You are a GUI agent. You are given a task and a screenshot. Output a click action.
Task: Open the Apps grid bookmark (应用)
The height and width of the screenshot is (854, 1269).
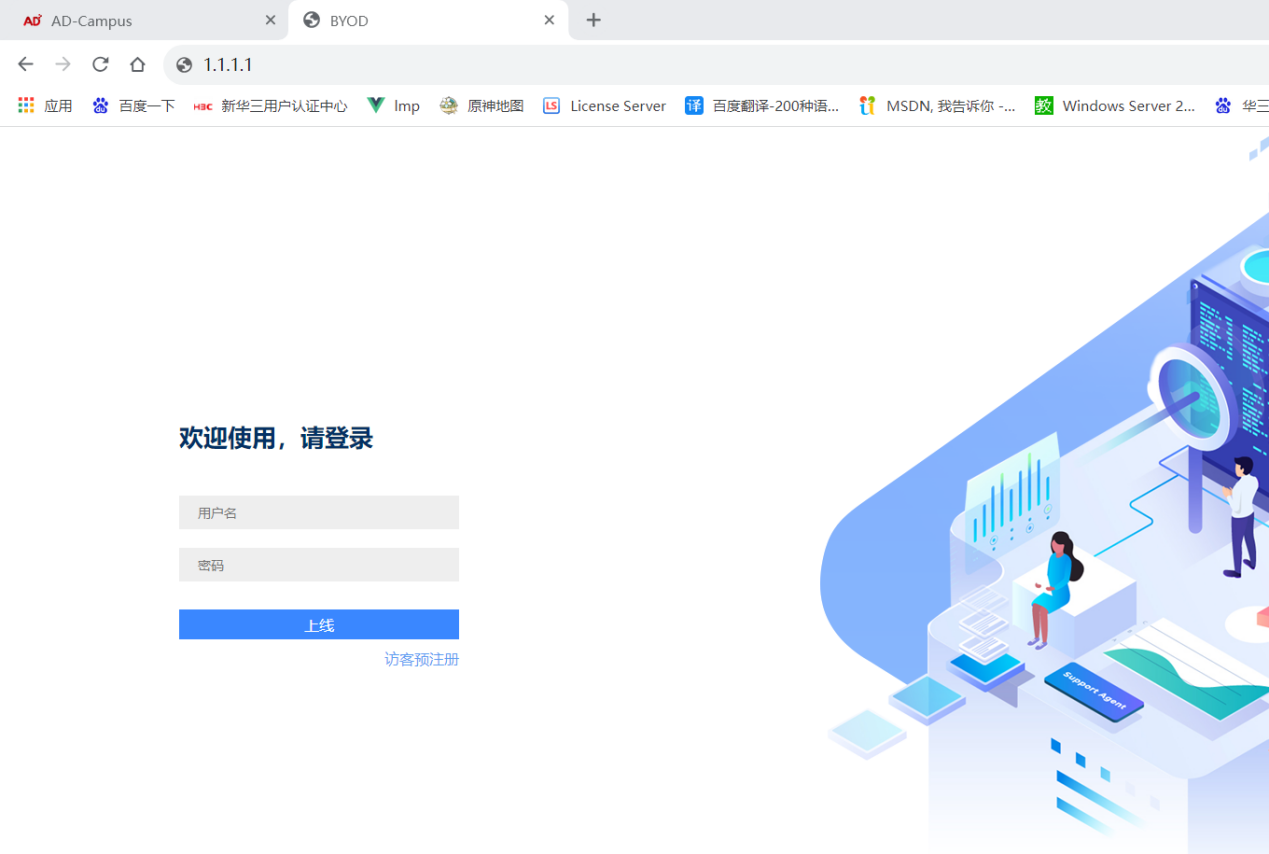point(45,106)
